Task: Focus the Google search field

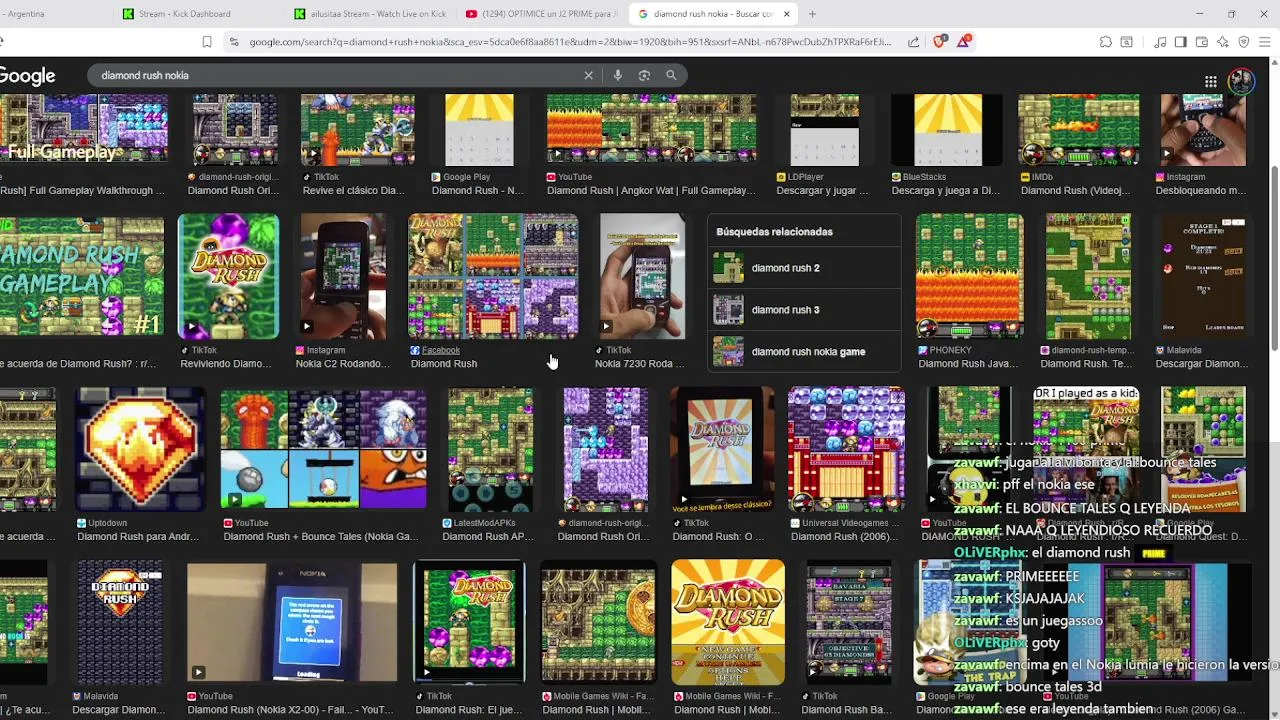Action: pyautogui.click(x=338, y=75)
